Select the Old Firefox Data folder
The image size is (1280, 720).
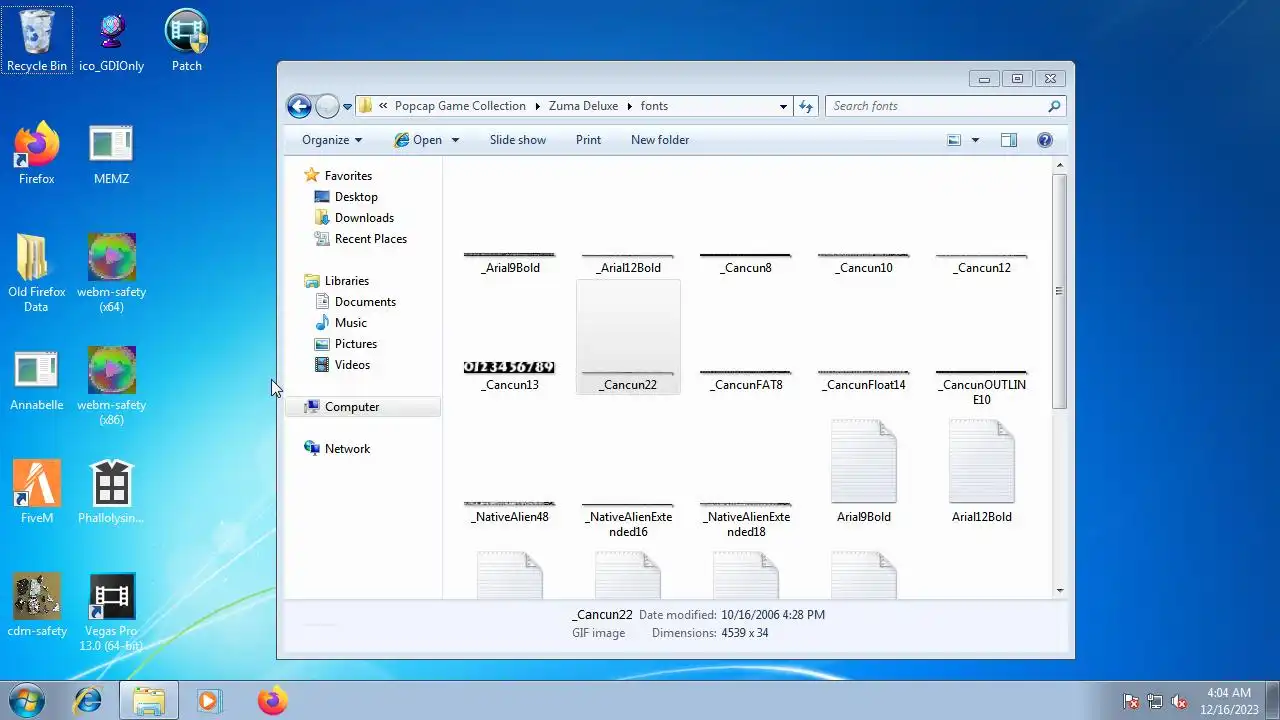pos(37,273)
